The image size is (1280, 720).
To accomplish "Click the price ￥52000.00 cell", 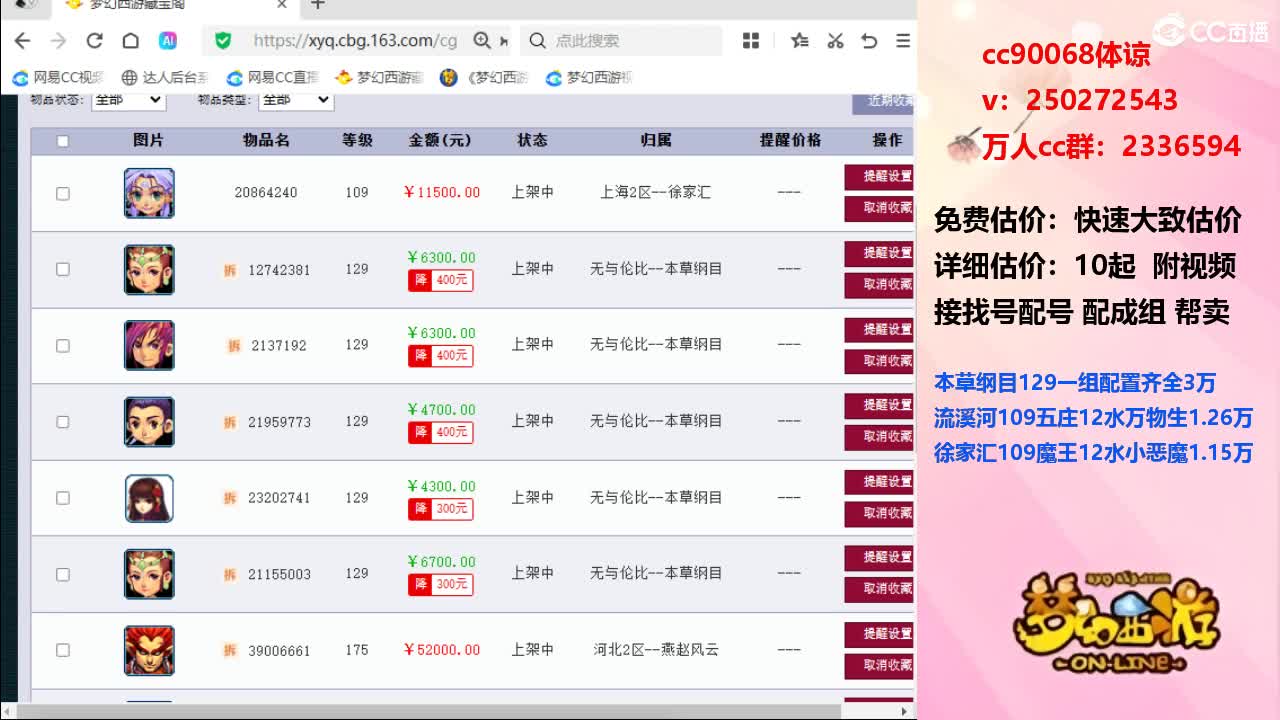I will (441, 650).
